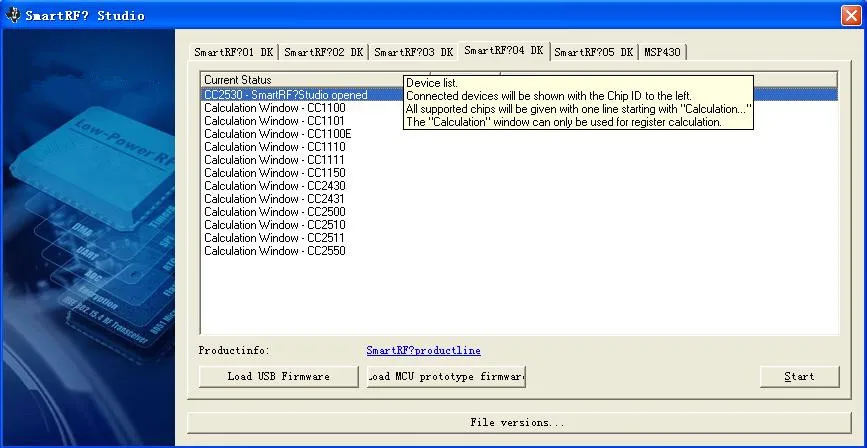
Task: Click the Productinfo: label
Action: pyautogui.click(x=234, y=350)
